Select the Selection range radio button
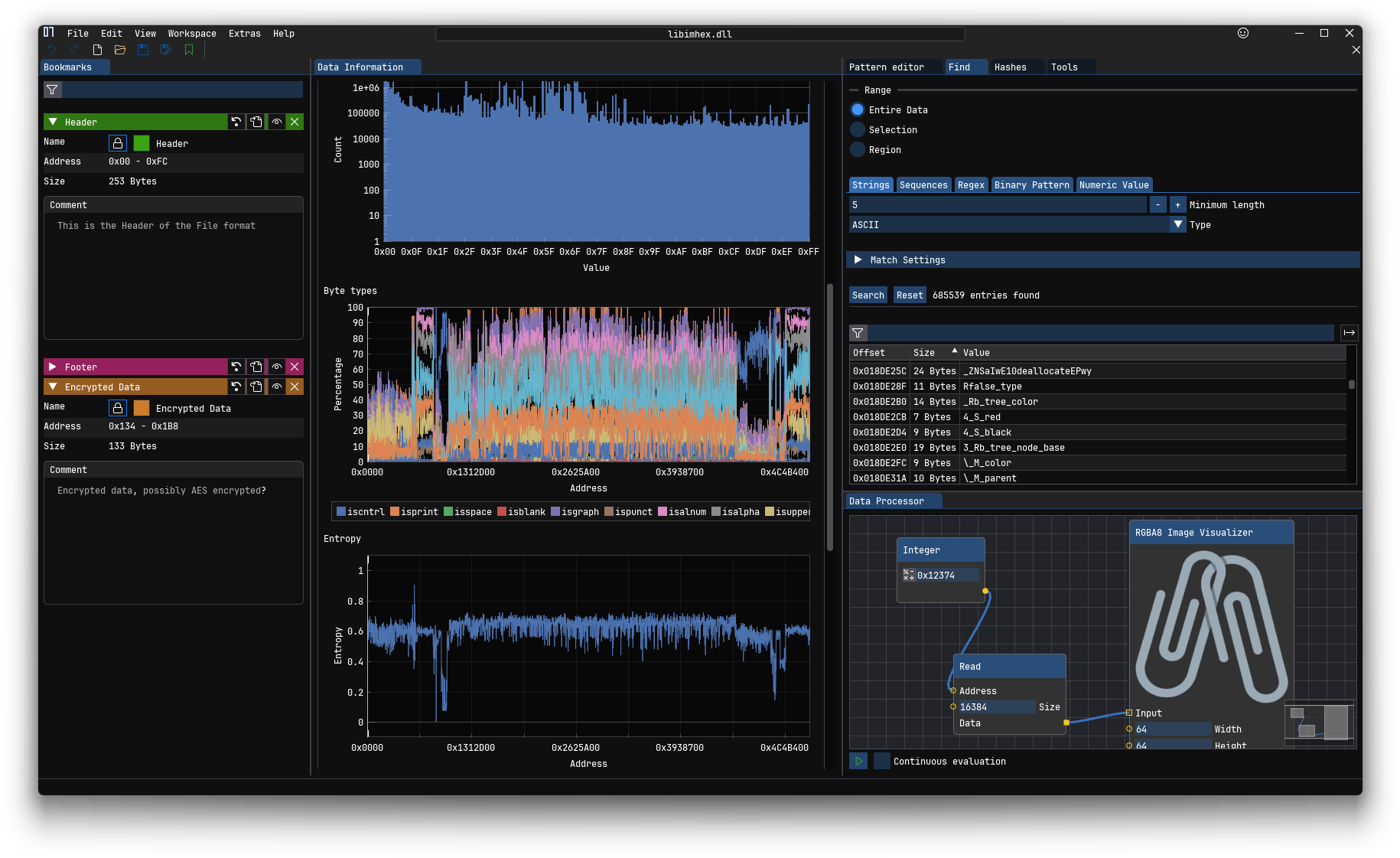Viewport: 1400px width, 858px height. tap(858, 130)
